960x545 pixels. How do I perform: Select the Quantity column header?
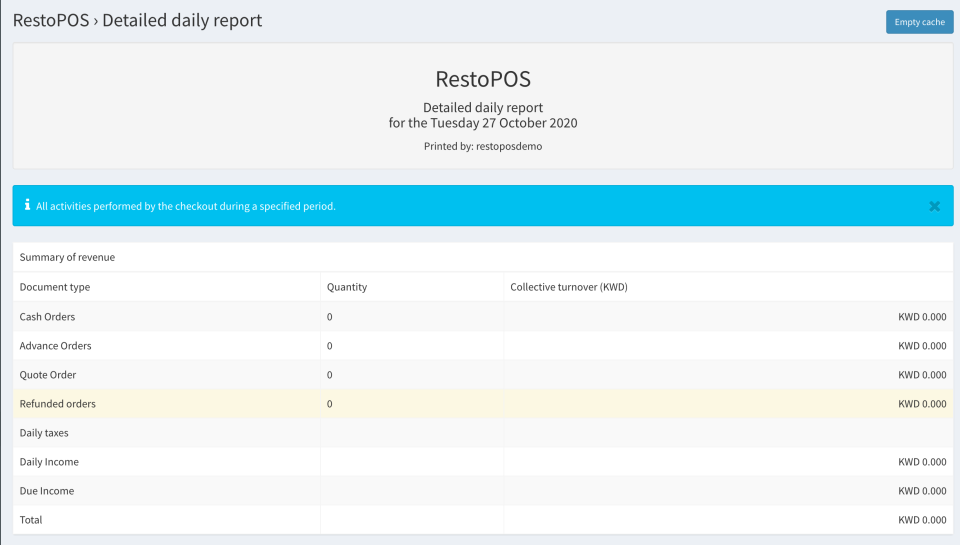coord(347,287)
